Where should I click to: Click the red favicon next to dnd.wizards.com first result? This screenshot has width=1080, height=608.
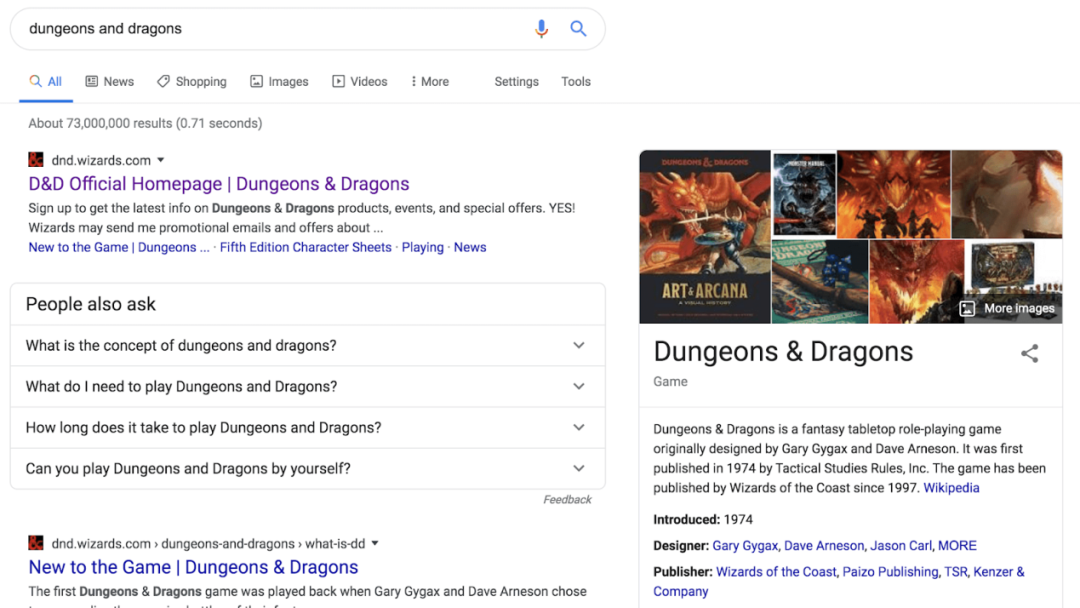tap(36, 160)
